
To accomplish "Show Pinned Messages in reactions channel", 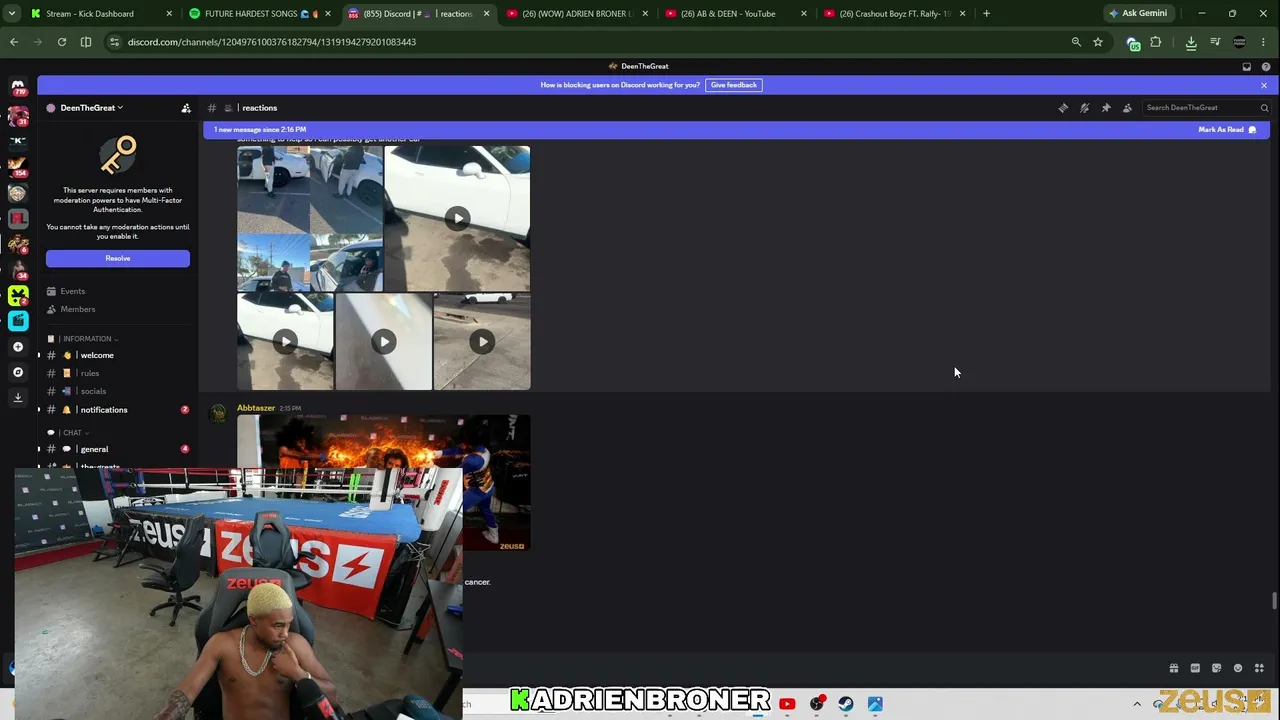I will (1106, 108).
